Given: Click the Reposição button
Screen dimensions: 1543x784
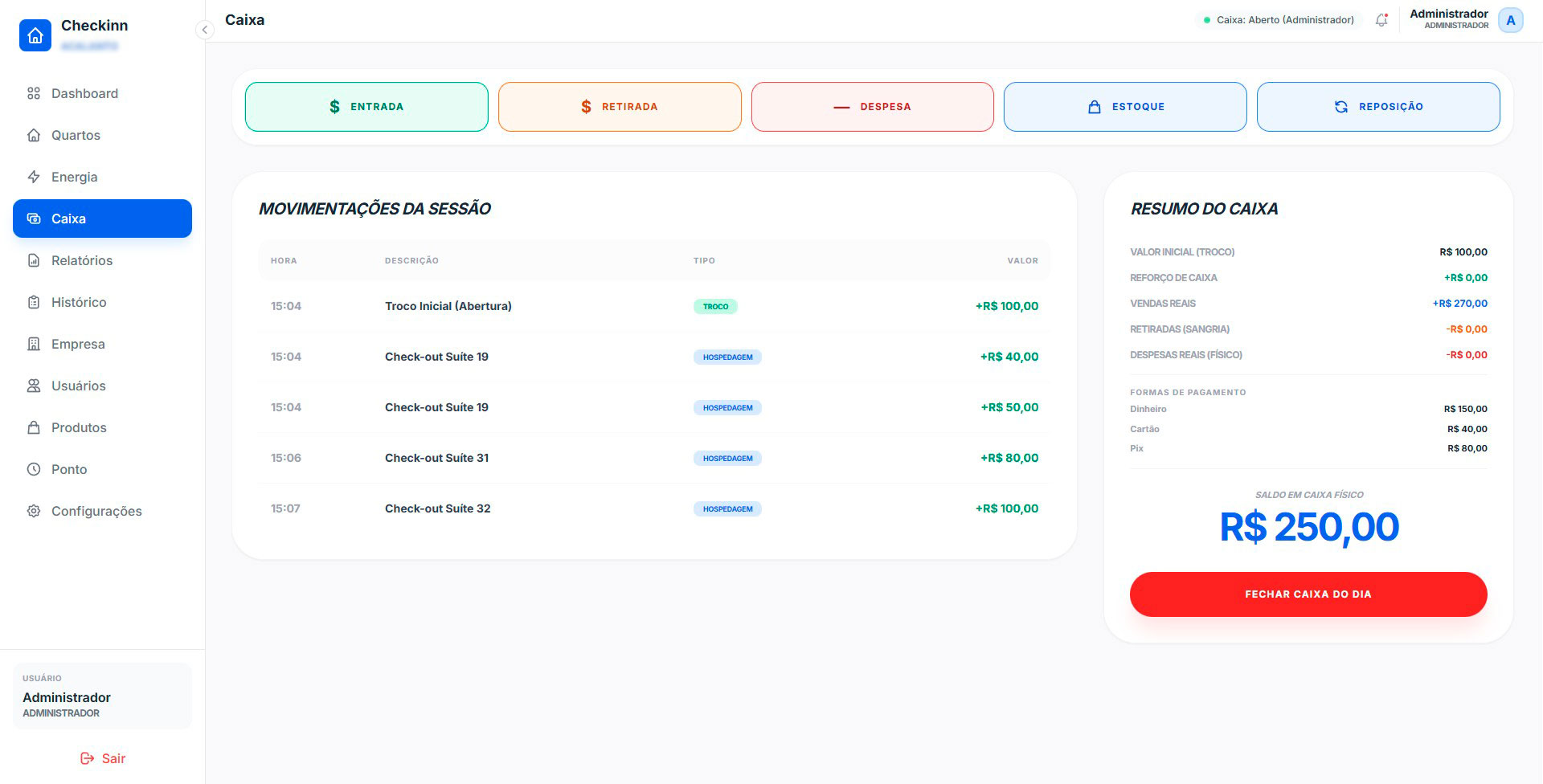Looking at the screenshot, I should point(1378,106).
